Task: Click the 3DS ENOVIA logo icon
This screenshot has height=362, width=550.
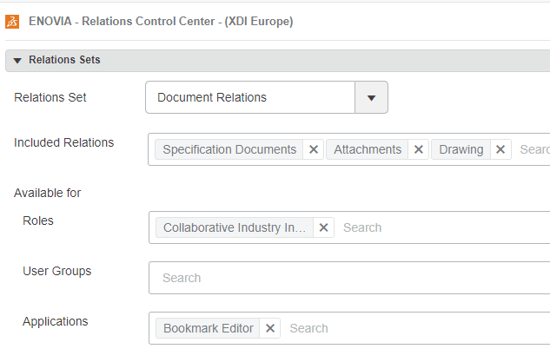Action: pos(12,22)
